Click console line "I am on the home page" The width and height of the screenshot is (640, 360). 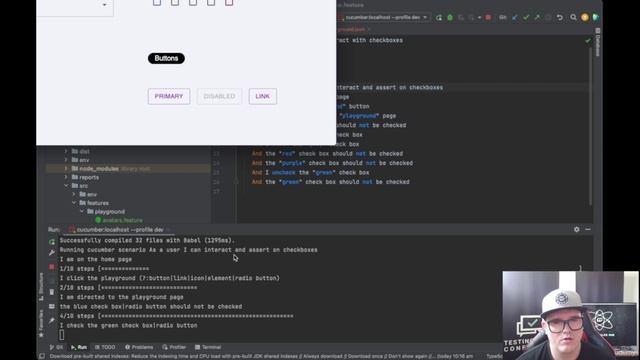tap(96, 259)
